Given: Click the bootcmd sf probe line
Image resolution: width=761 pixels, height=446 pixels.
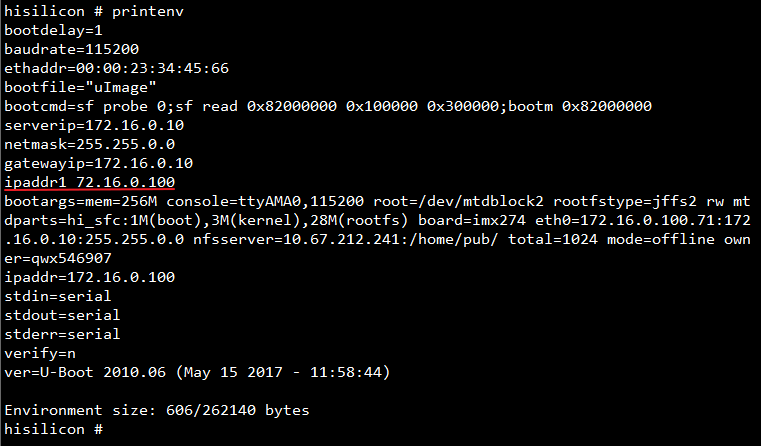Looking at the screenshot, I should point(328,106).
